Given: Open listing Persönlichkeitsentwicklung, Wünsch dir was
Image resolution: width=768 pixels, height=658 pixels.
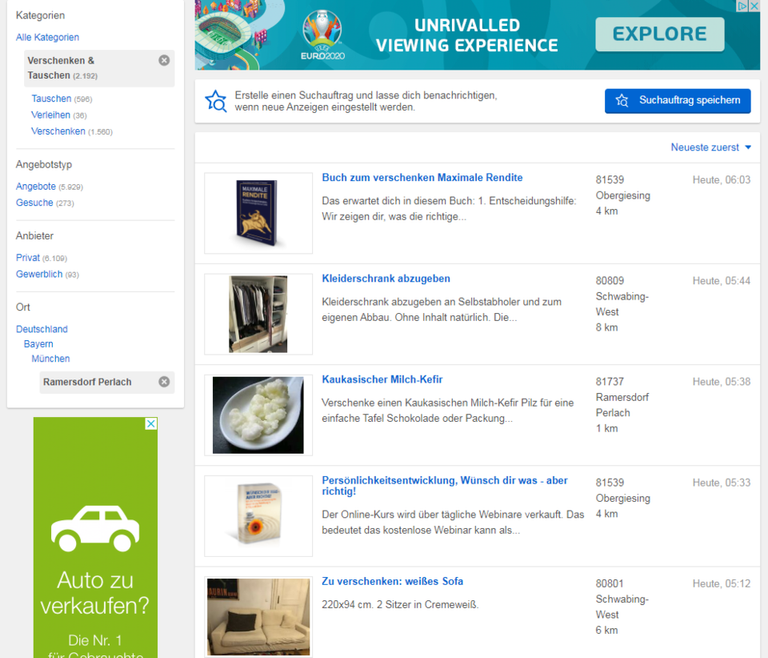Looking at the screenshot, I should [x=445, y=486].
